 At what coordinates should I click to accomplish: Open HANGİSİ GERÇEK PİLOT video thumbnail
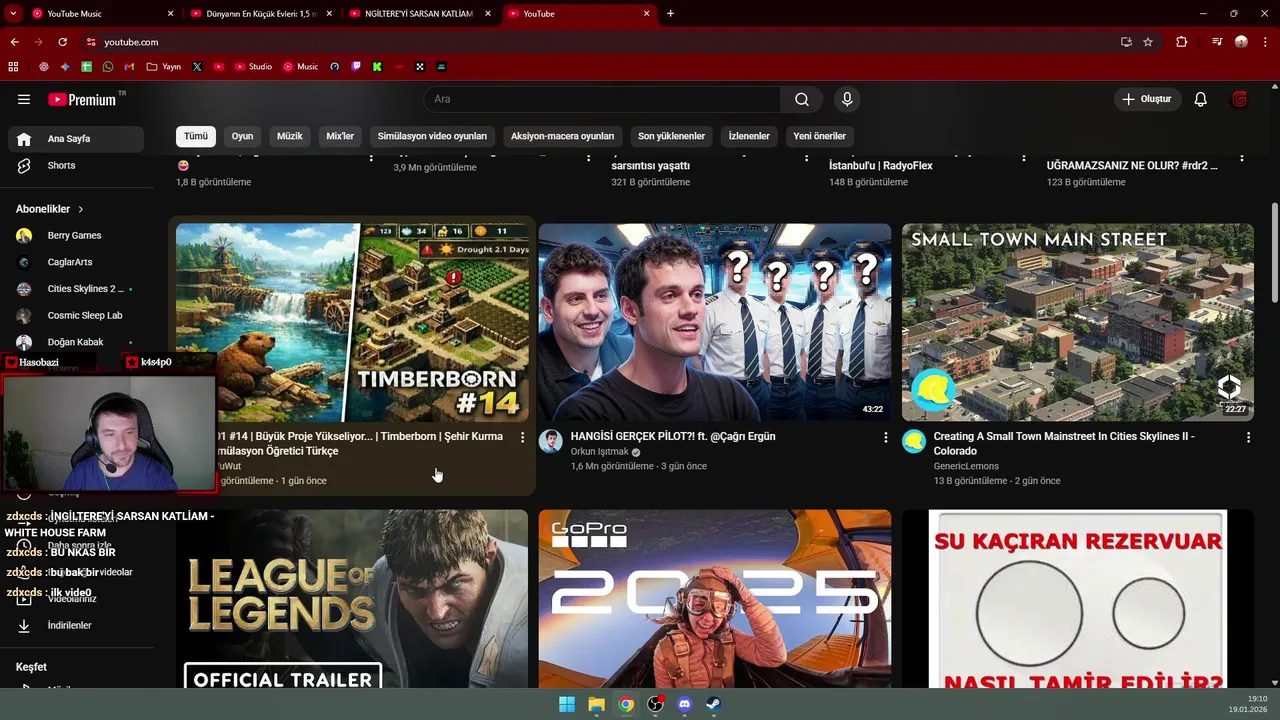(x=715, y=322)
